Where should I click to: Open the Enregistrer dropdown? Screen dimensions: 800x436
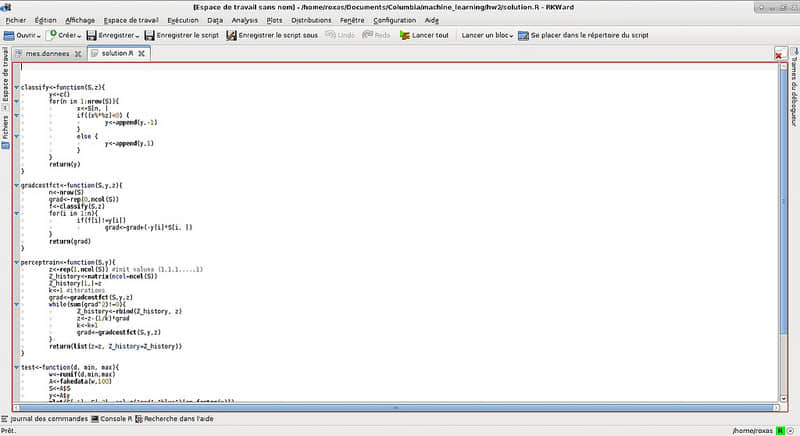113,35
